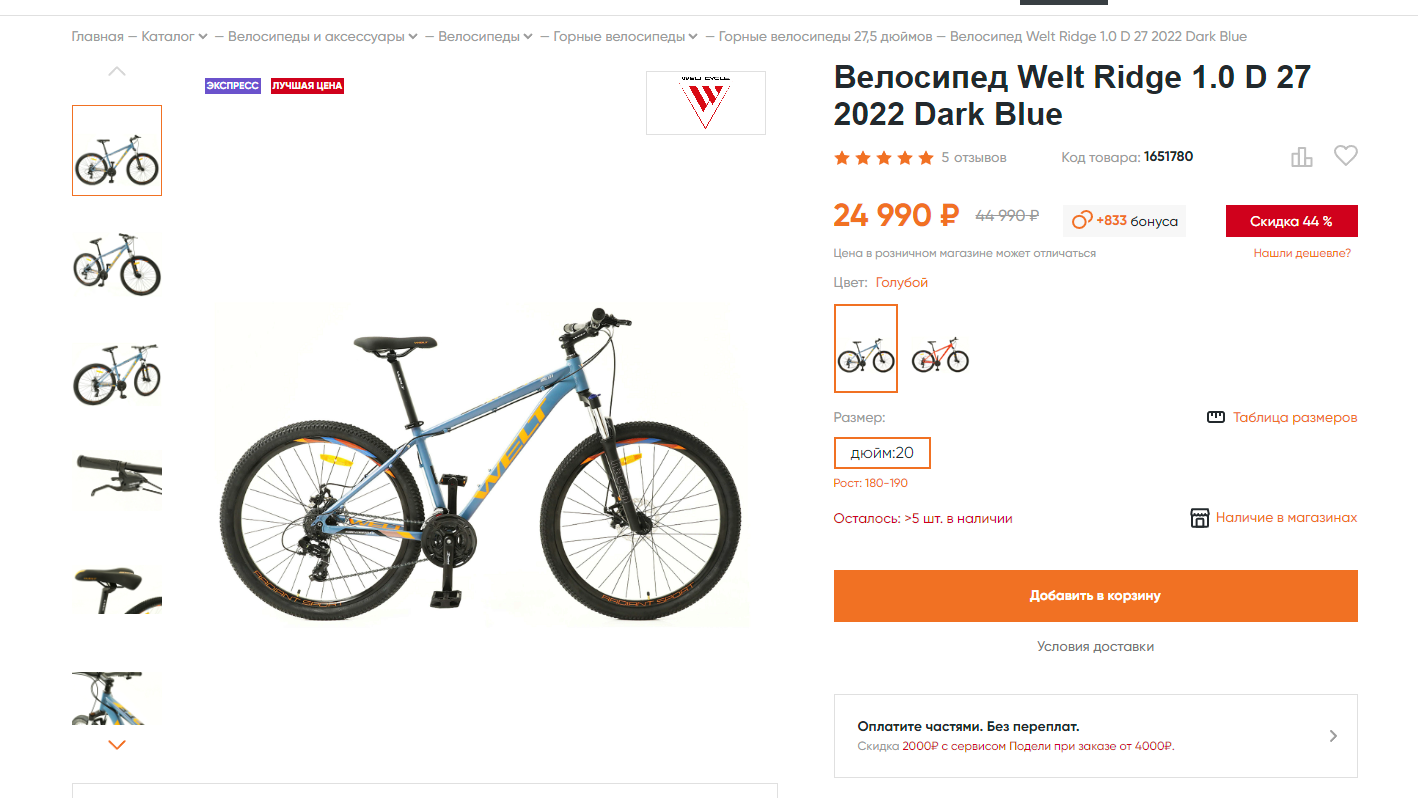The image size is (1418, 798).
Task: Open Горные велосипеды 27,5 дюймов breadcrumb
Action: [x=825, y=36]
